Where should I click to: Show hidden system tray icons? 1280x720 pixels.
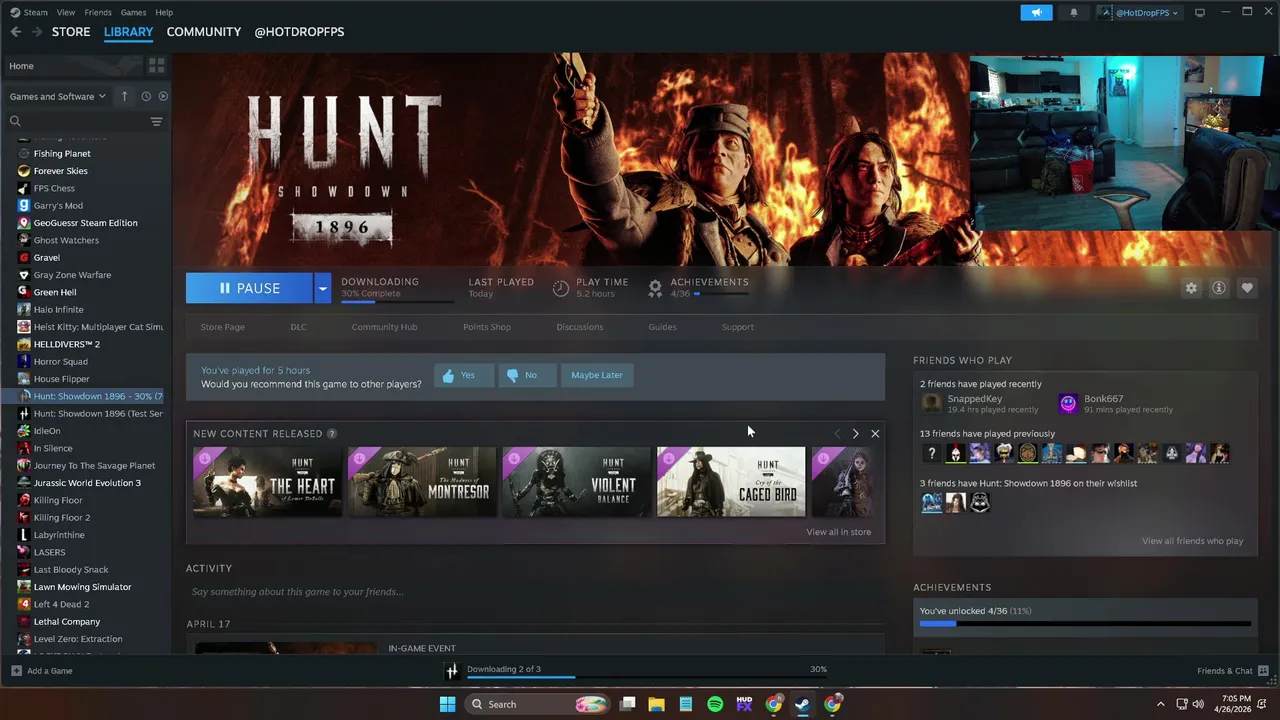click(1161, 704)
